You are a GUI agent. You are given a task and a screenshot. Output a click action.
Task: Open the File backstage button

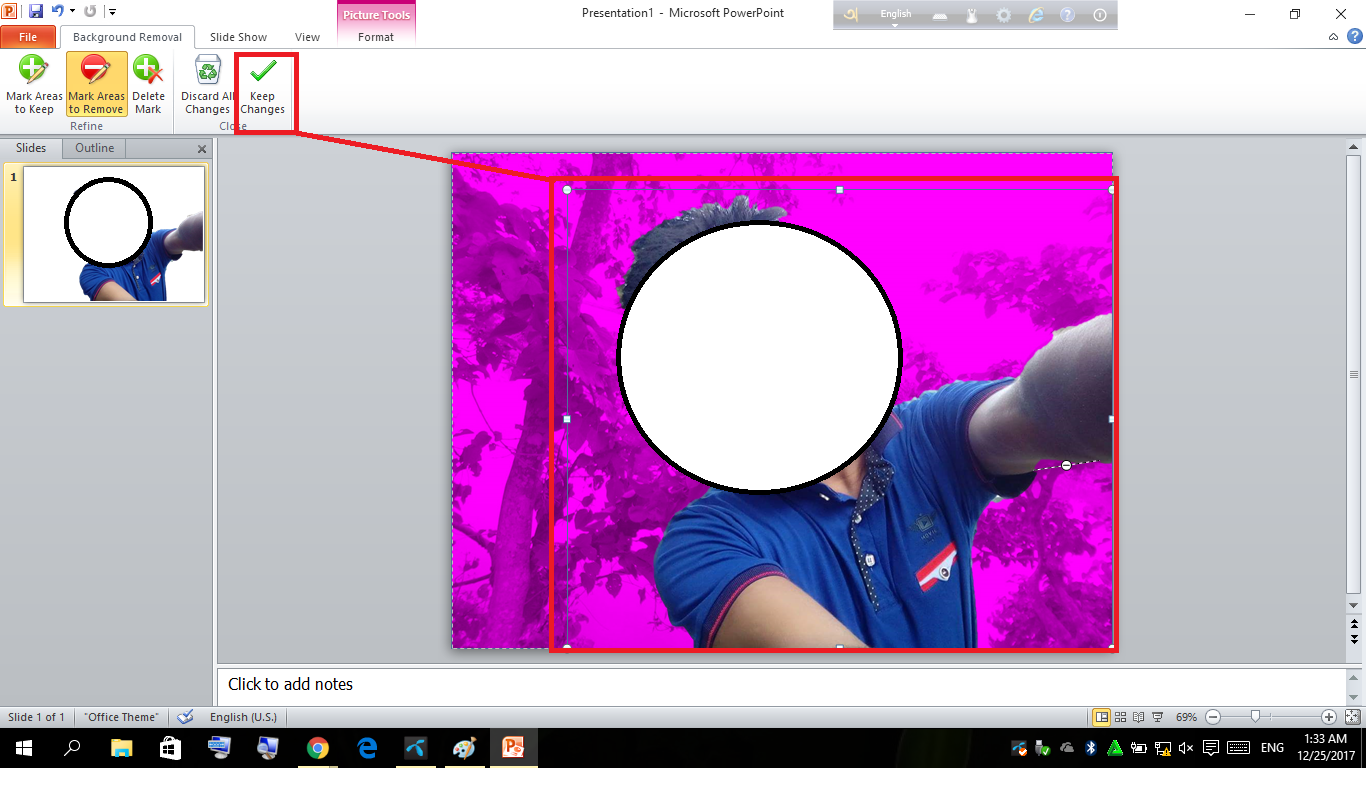[28, 37]
